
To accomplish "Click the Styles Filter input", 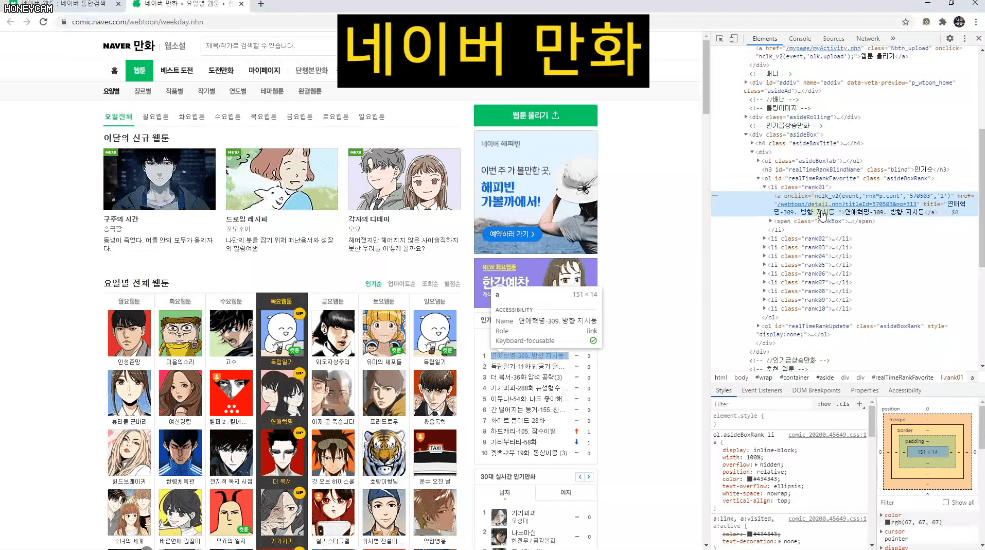I will pos(762,404).
